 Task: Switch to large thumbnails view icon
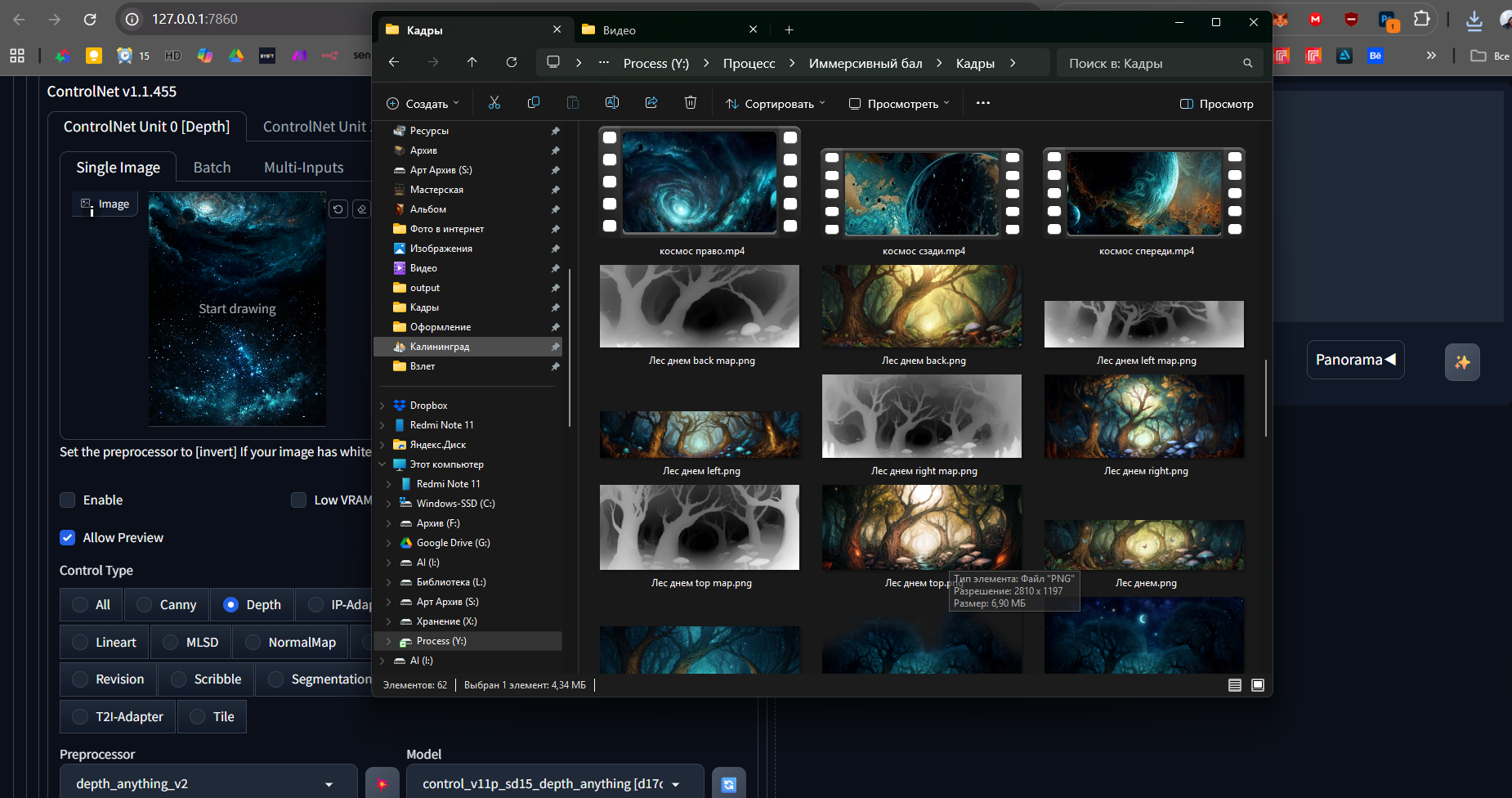[x=1258, y=685]
